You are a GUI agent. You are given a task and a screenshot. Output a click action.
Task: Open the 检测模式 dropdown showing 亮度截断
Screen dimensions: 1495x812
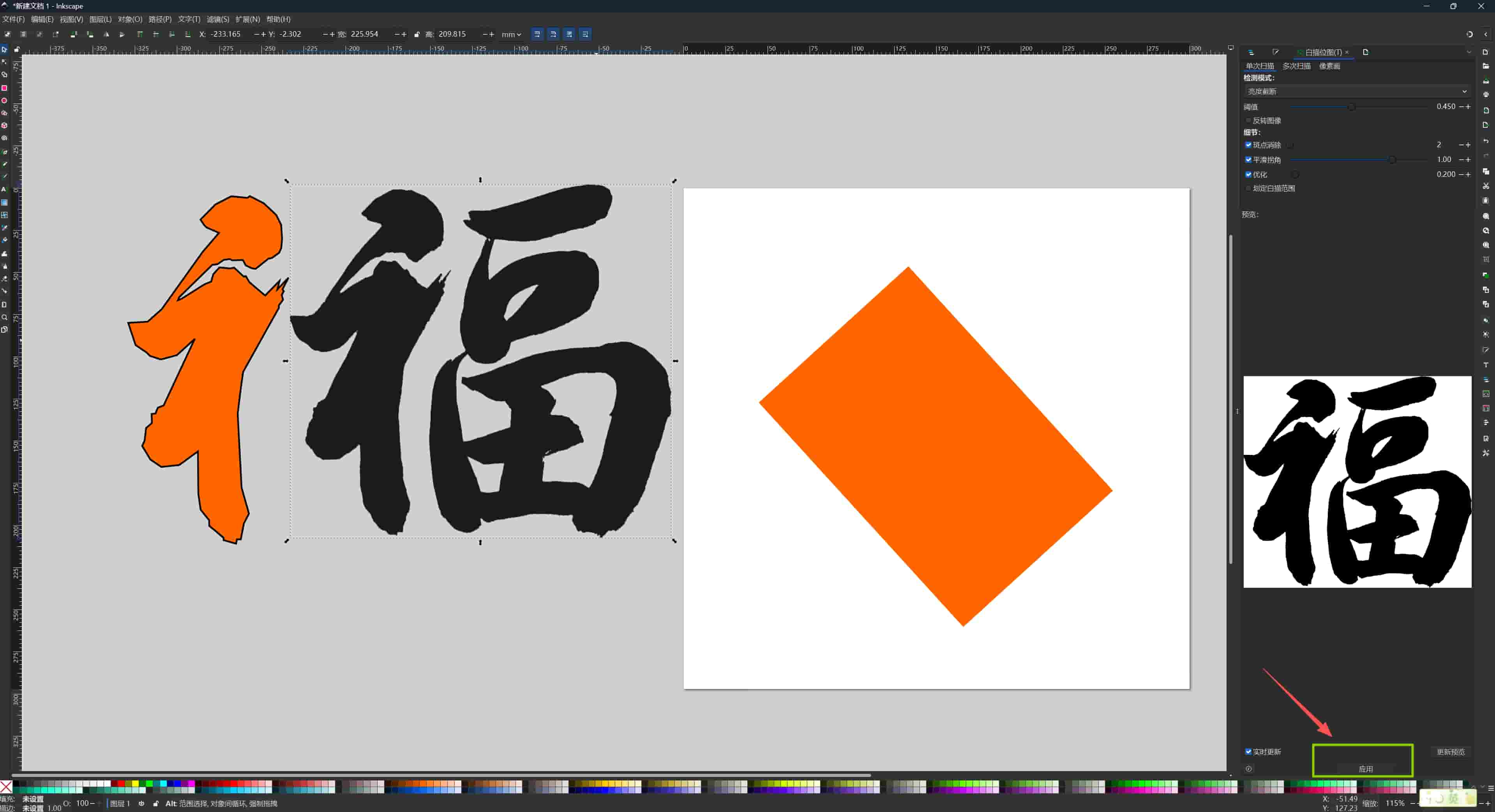click(1358, 91)
